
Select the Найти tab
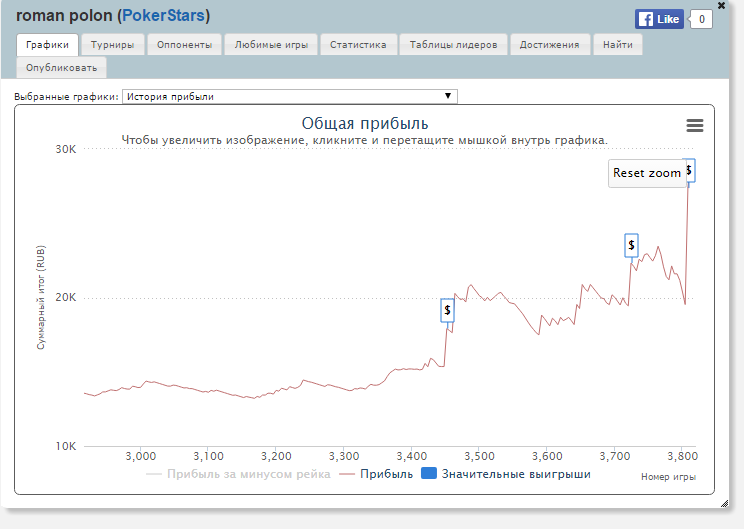click(618, 45)
